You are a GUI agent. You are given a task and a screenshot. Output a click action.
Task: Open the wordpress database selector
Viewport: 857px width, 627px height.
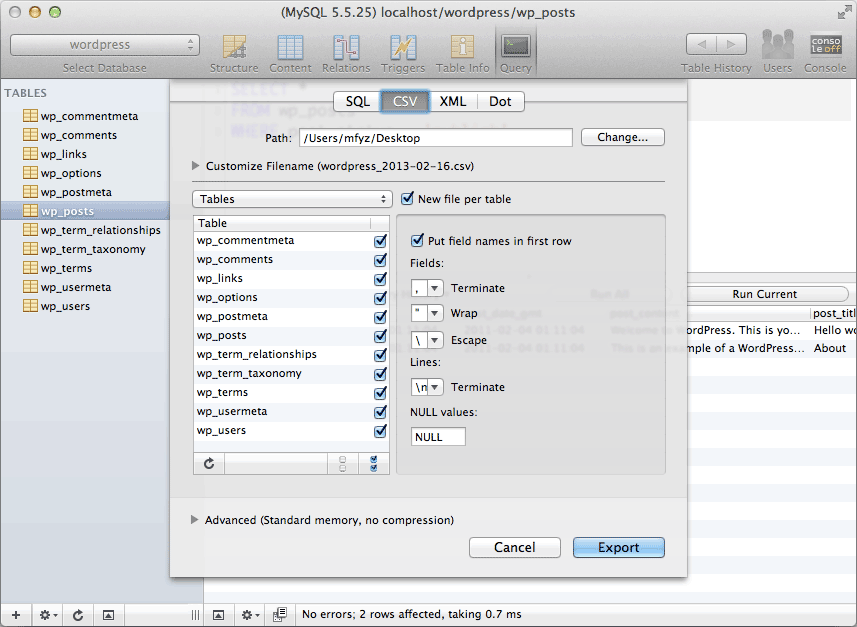point(105,45)
